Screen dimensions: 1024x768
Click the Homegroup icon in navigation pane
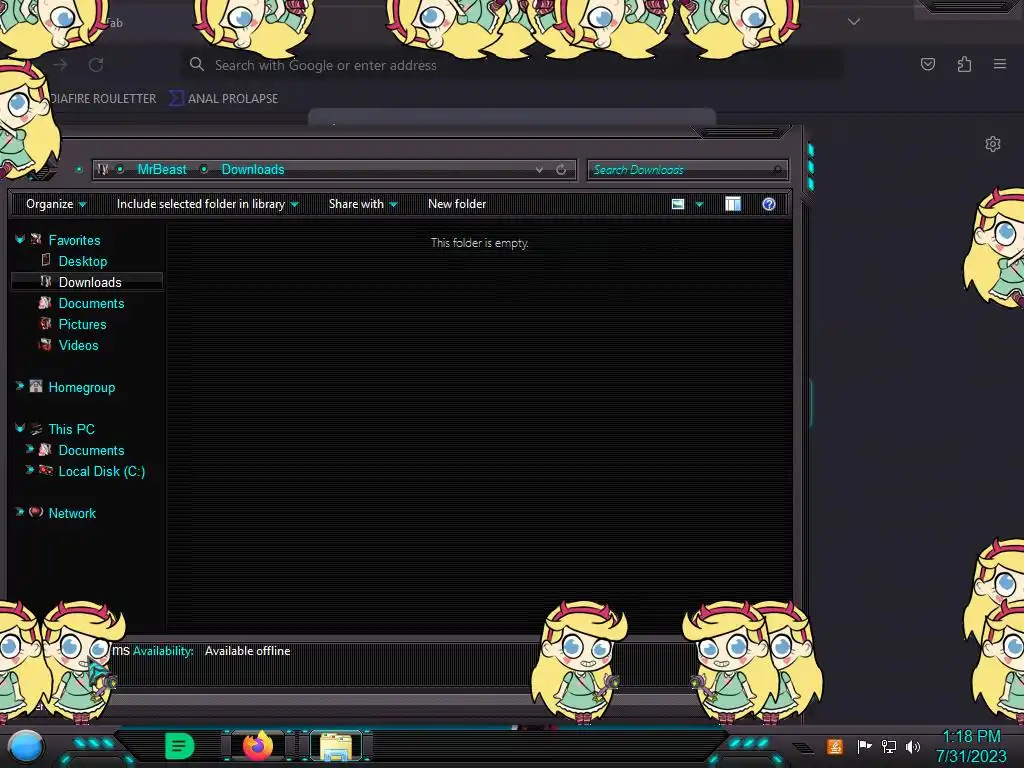click(36, 387)
